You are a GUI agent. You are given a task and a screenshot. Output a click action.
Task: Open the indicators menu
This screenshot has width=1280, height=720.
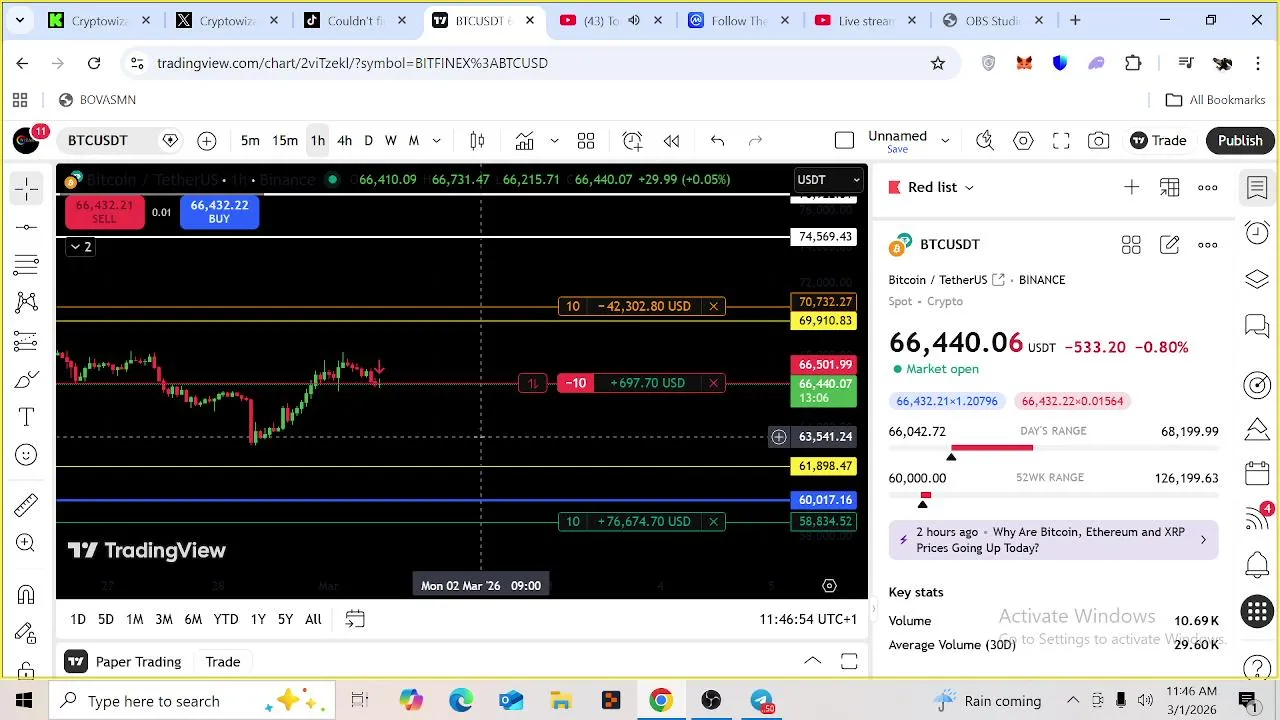(525, 141)
